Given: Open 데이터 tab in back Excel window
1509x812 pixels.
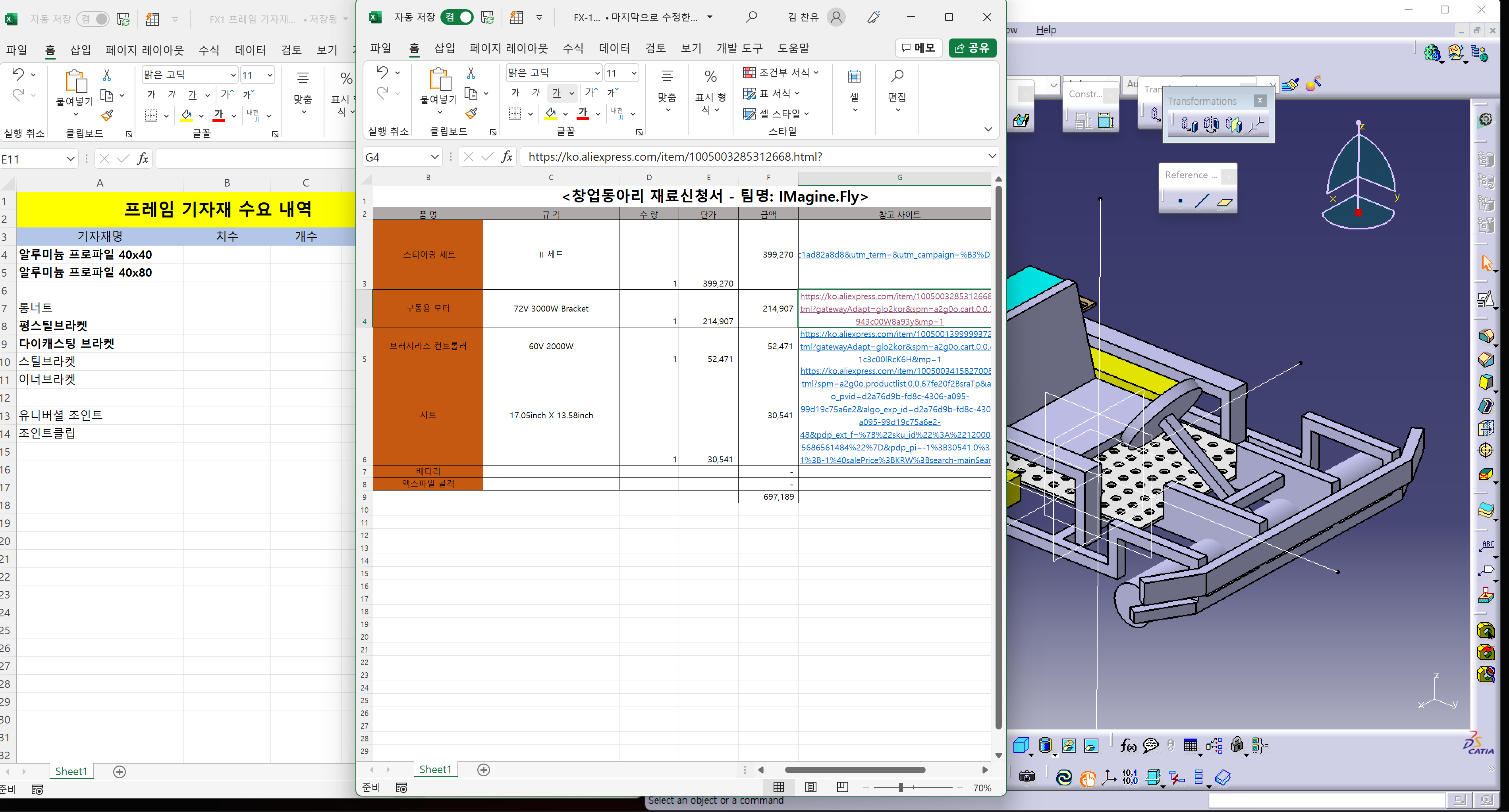Looking at the screenshot, I should click(250, 50).
